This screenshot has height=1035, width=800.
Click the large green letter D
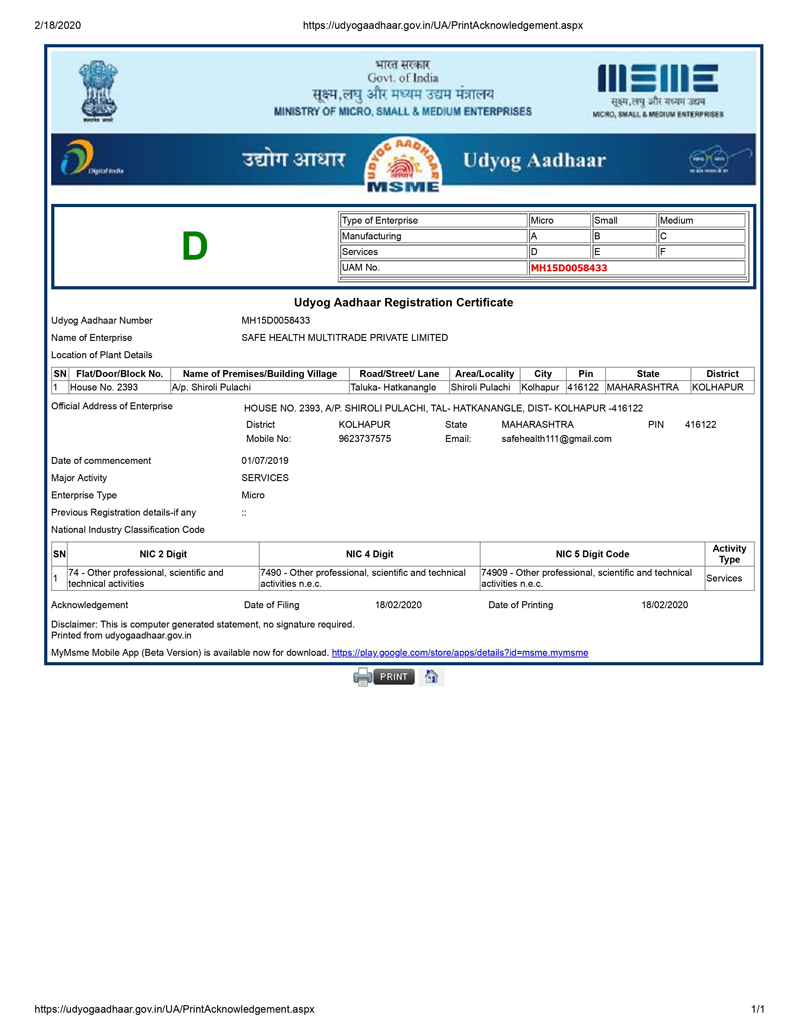click(195, 246)
